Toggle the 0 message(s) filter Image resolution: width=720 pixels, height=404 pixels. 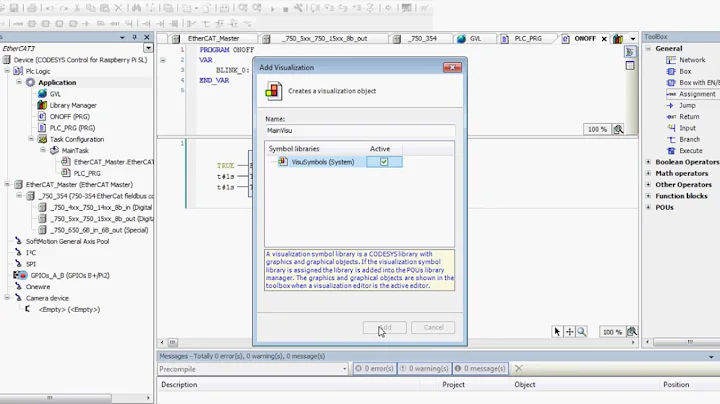pos(480,368)
